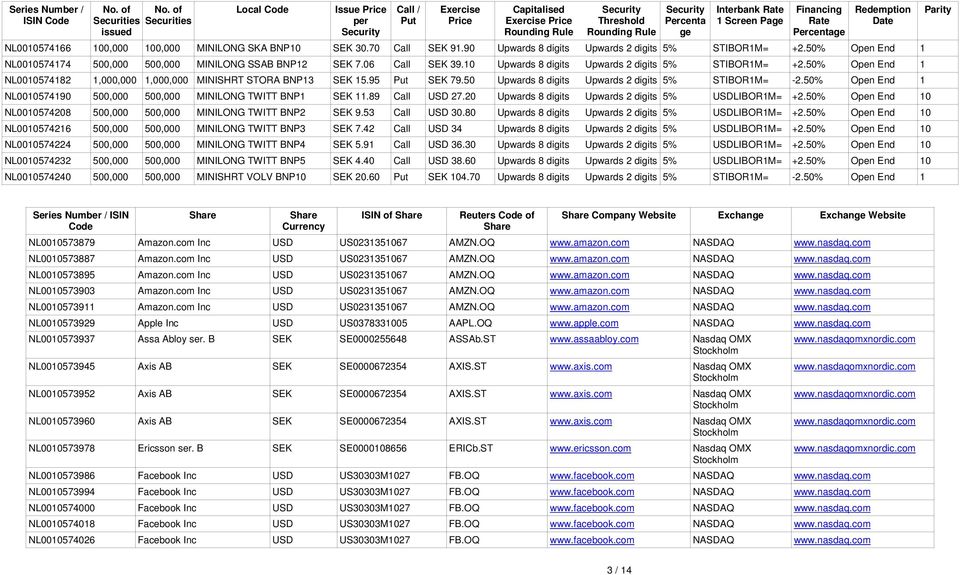Select ISIN code NL0010574174

point(37,64)
